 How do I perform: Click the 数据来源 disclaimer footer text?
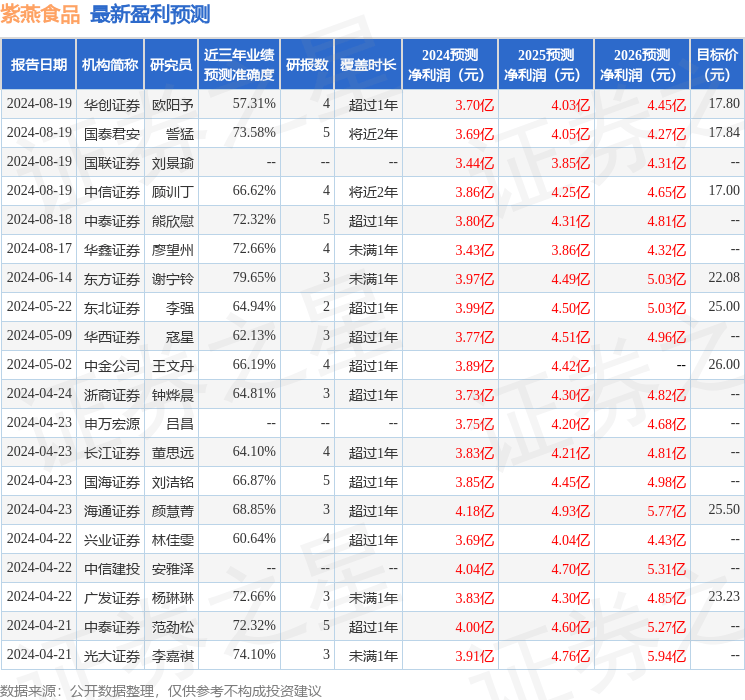tap(161, 691)
